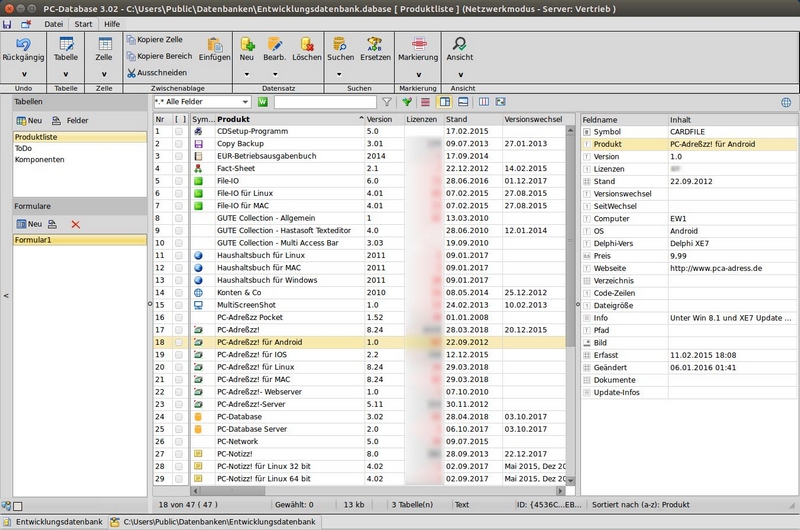Click the Ansicht magnifier icon
This screenshot has height=530, width=800.
tap(459, 44)
